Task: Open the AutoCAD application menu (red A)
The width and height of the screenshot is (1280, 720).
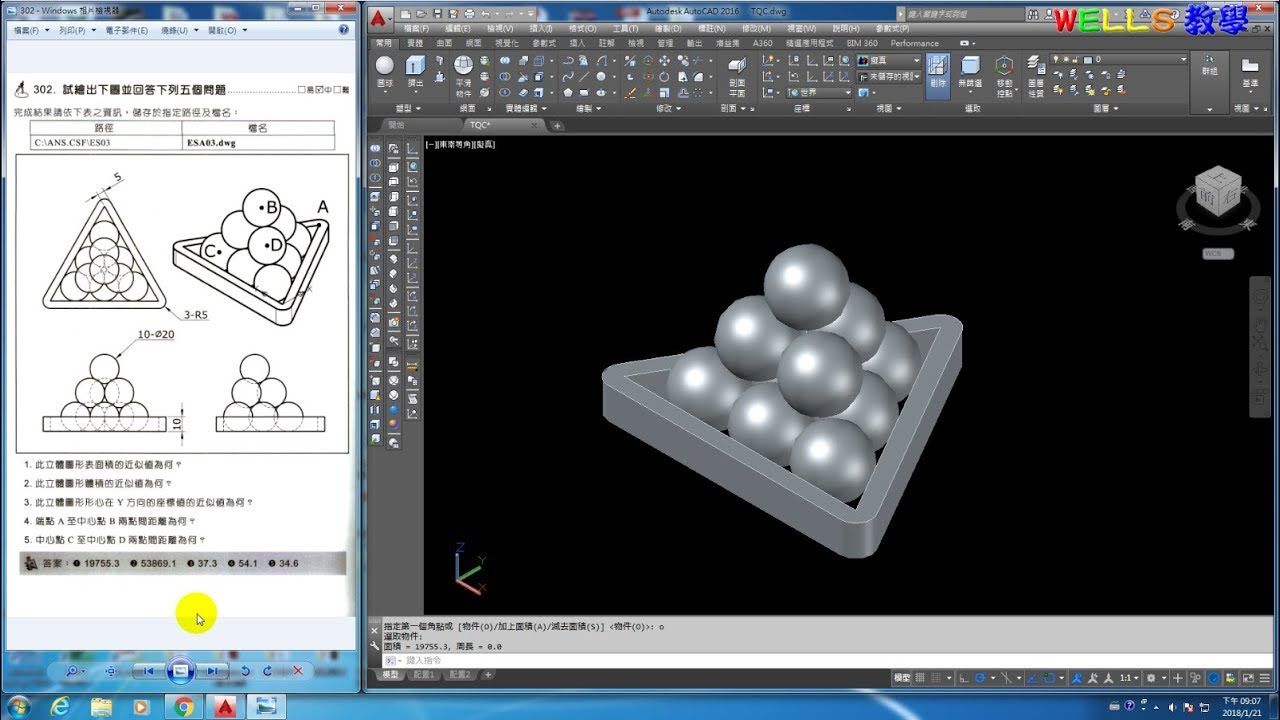Action: (x=379, y=18)
